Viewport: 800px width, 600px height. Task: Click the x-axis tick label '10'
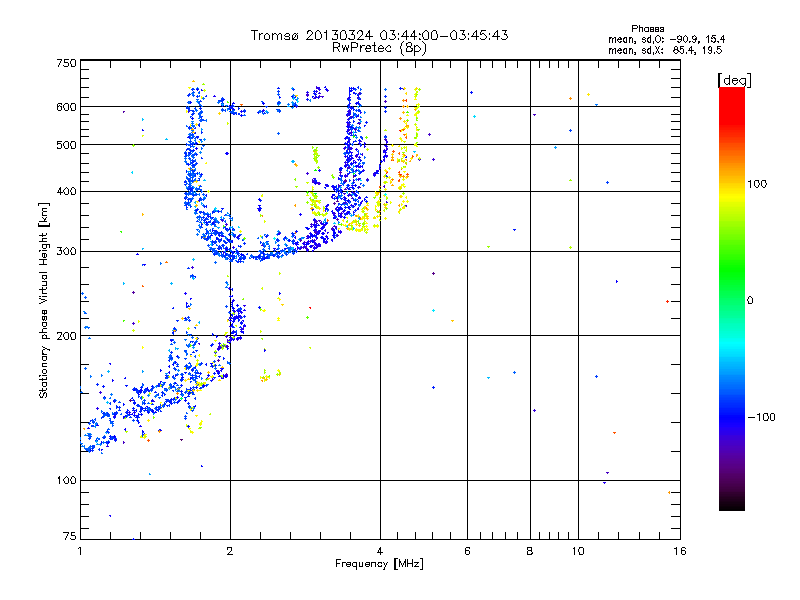pos(578,551)
